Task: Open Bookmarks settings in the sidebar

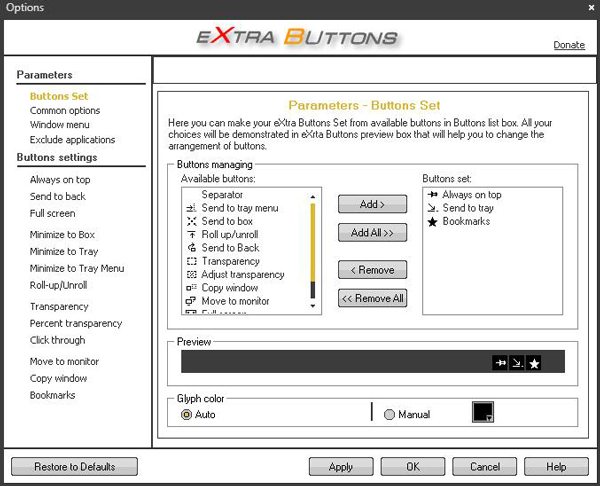Action: pos(52,395)
